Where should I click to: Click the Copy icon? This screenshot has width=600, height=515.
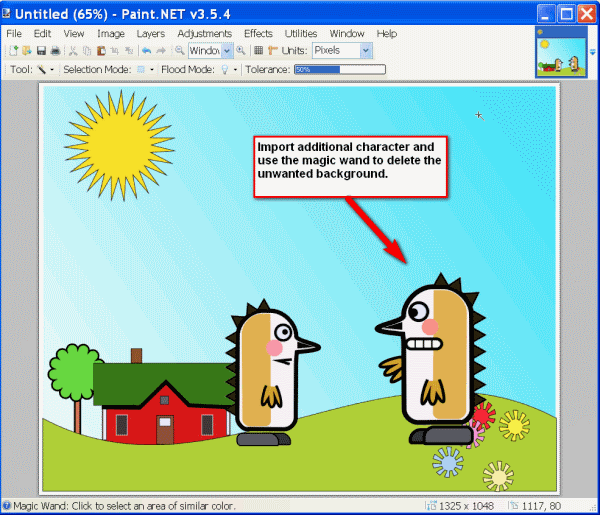87,51
